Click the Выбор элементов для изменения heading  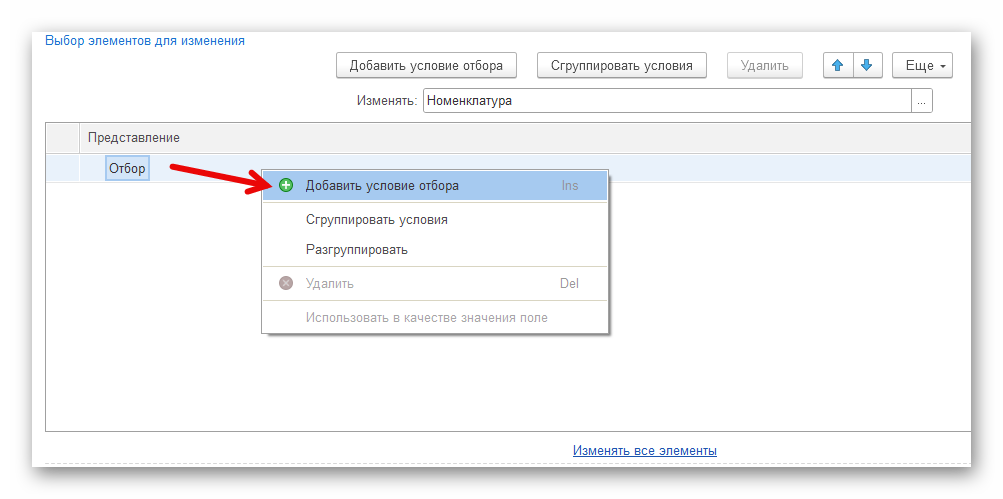[145, 41]
